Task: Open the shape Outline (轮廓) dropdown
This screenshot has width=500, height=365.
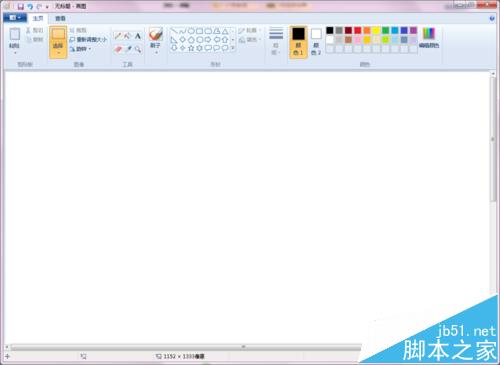Action: pyautogui.click(x=250, y=31)
